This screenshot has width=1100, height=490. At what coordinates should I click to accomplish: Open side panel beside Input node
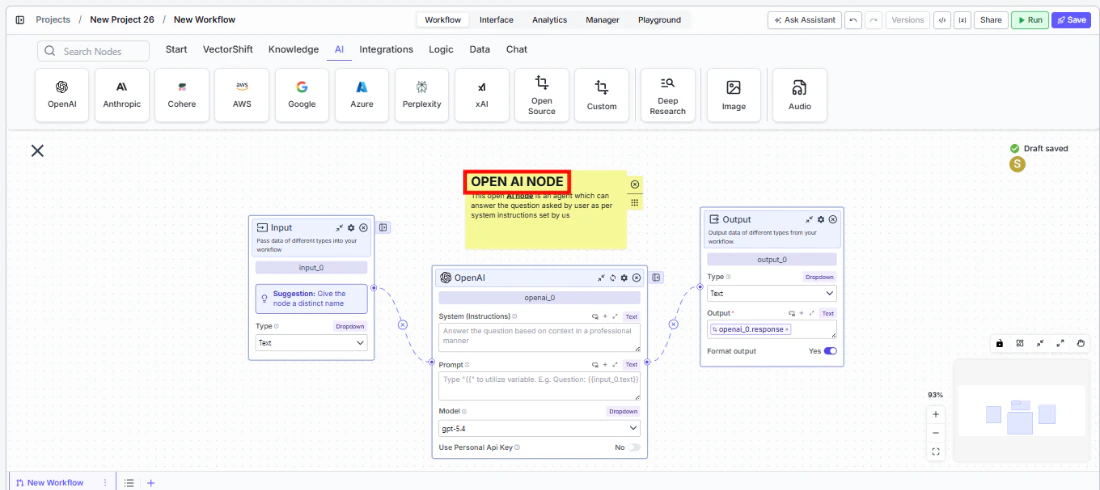(384, 227)
